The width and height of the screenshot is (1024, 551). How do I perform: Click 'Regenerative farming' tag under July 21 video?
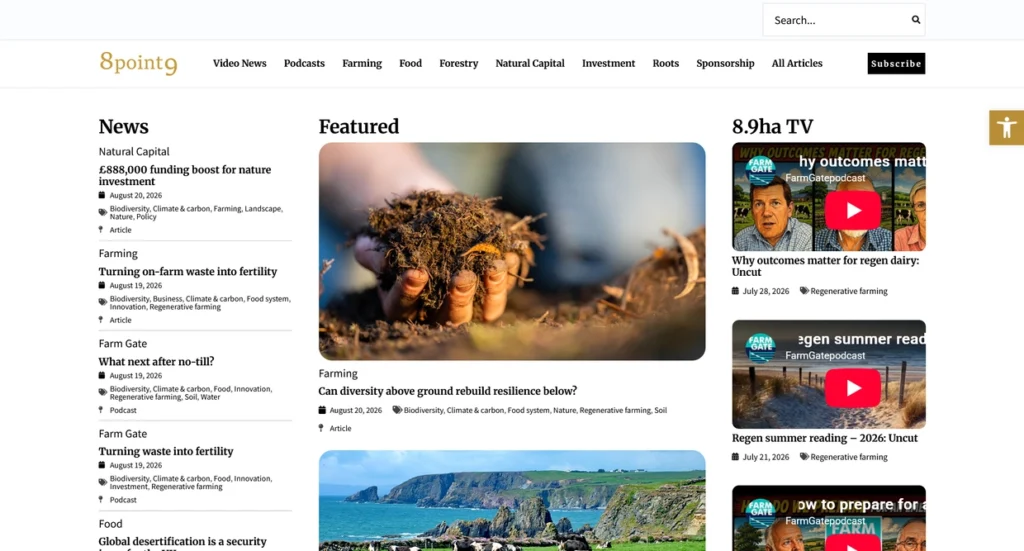click(x=849, y=457)
